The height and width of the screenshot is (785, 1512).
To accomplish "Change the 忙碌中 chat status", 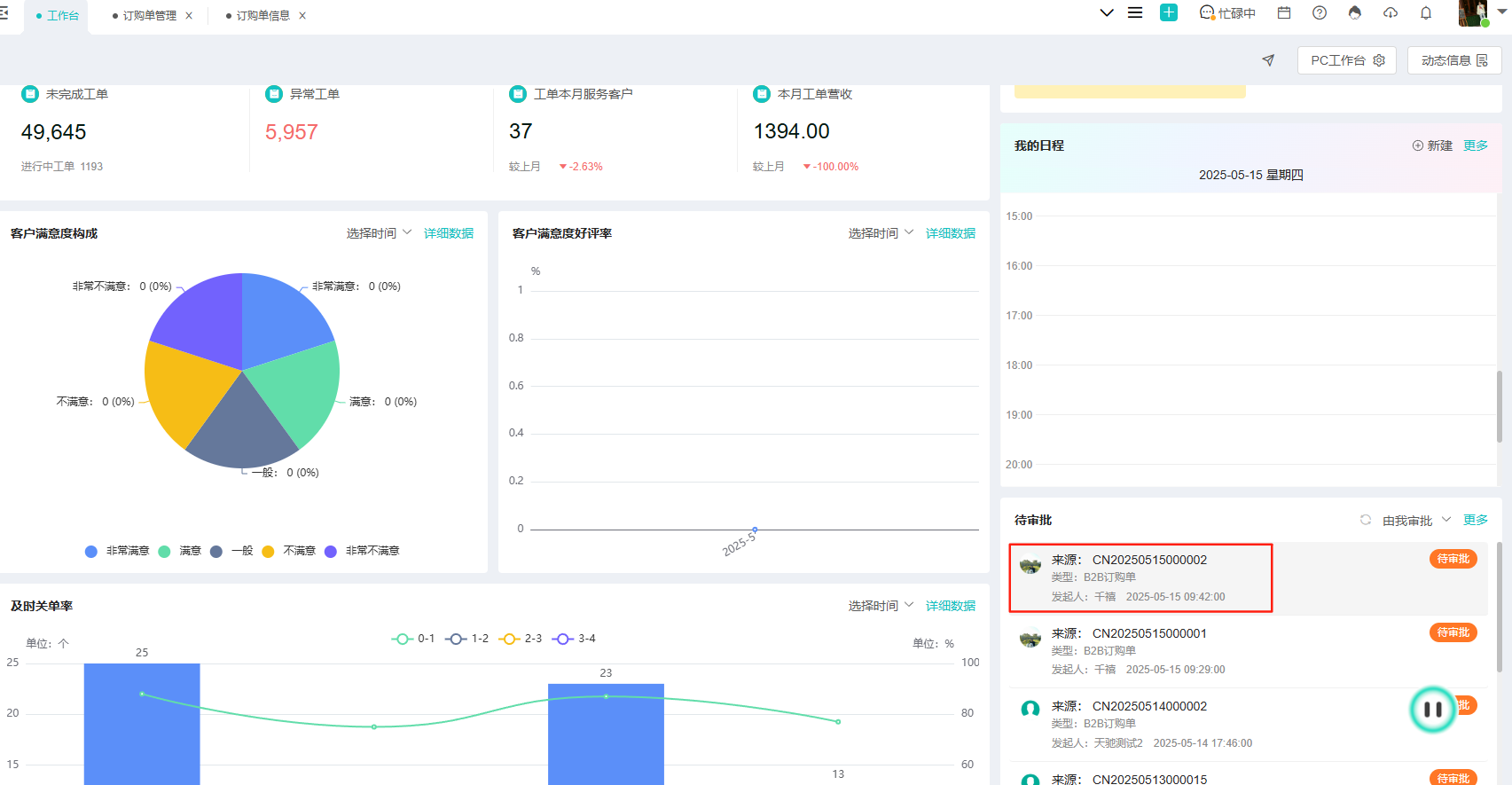I will pos(1227,12).
